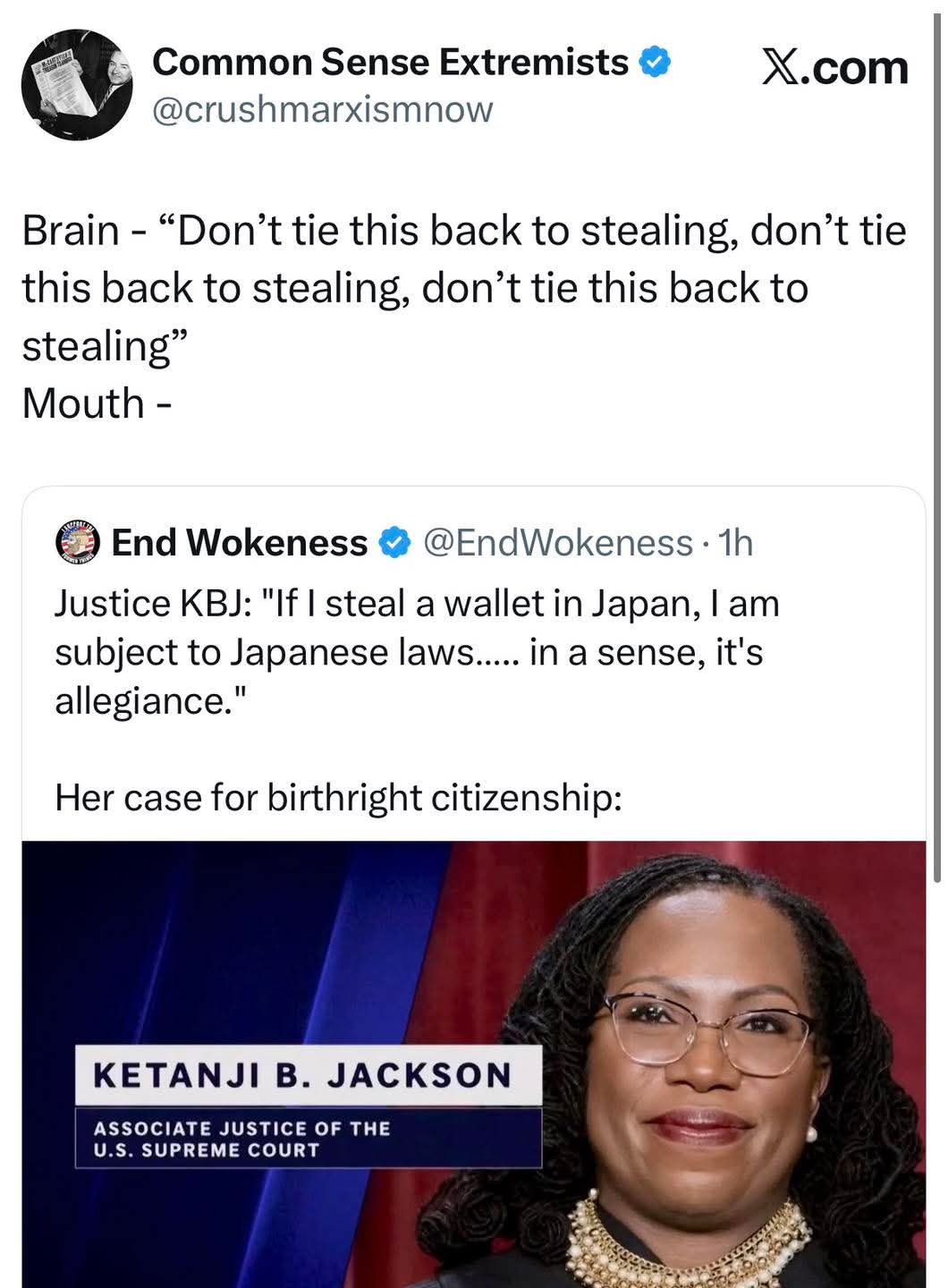Open the End Wokeness display name
The image size is (948, 1288).
[x=240, y=543]
